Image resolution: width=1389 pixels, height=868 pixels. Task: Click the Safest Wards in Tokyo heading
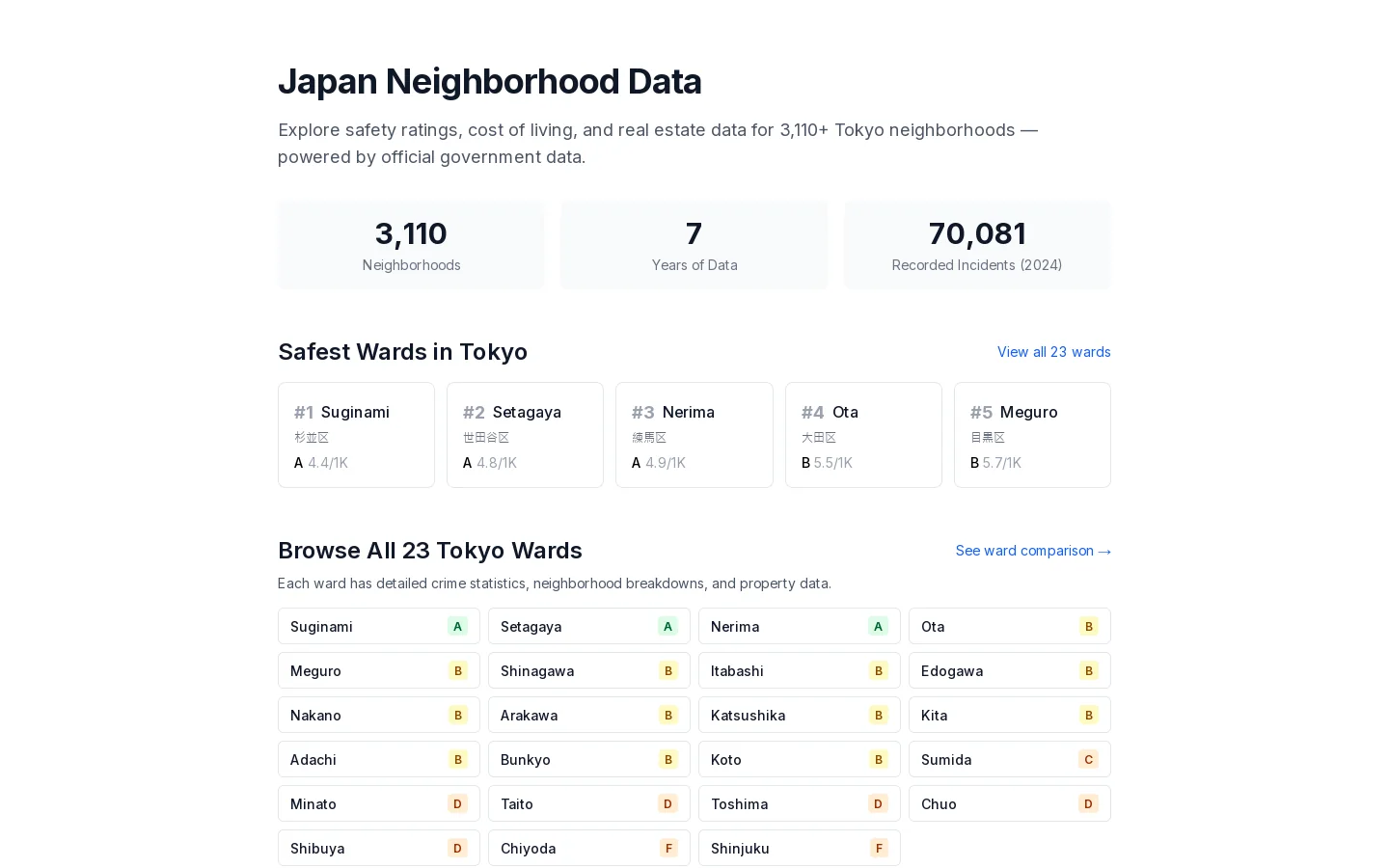tap(402, 352)
